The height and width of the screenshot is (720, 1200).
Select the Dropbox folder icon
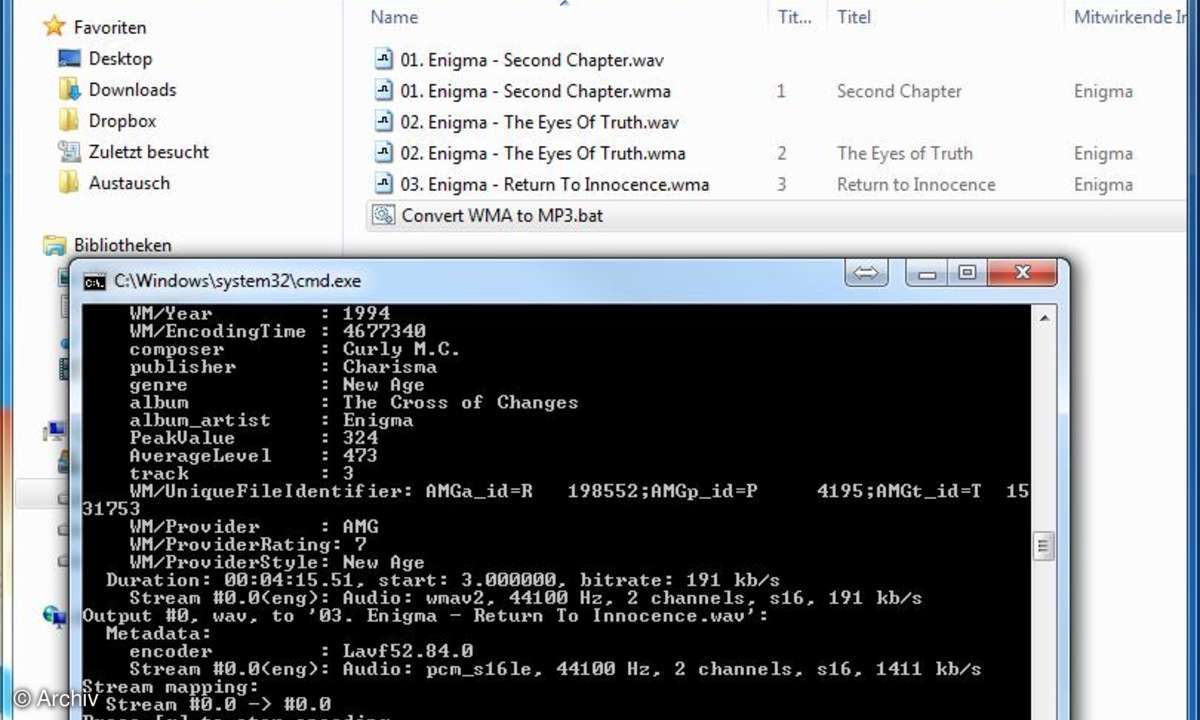pyautogui.click(x=69, y=120)
